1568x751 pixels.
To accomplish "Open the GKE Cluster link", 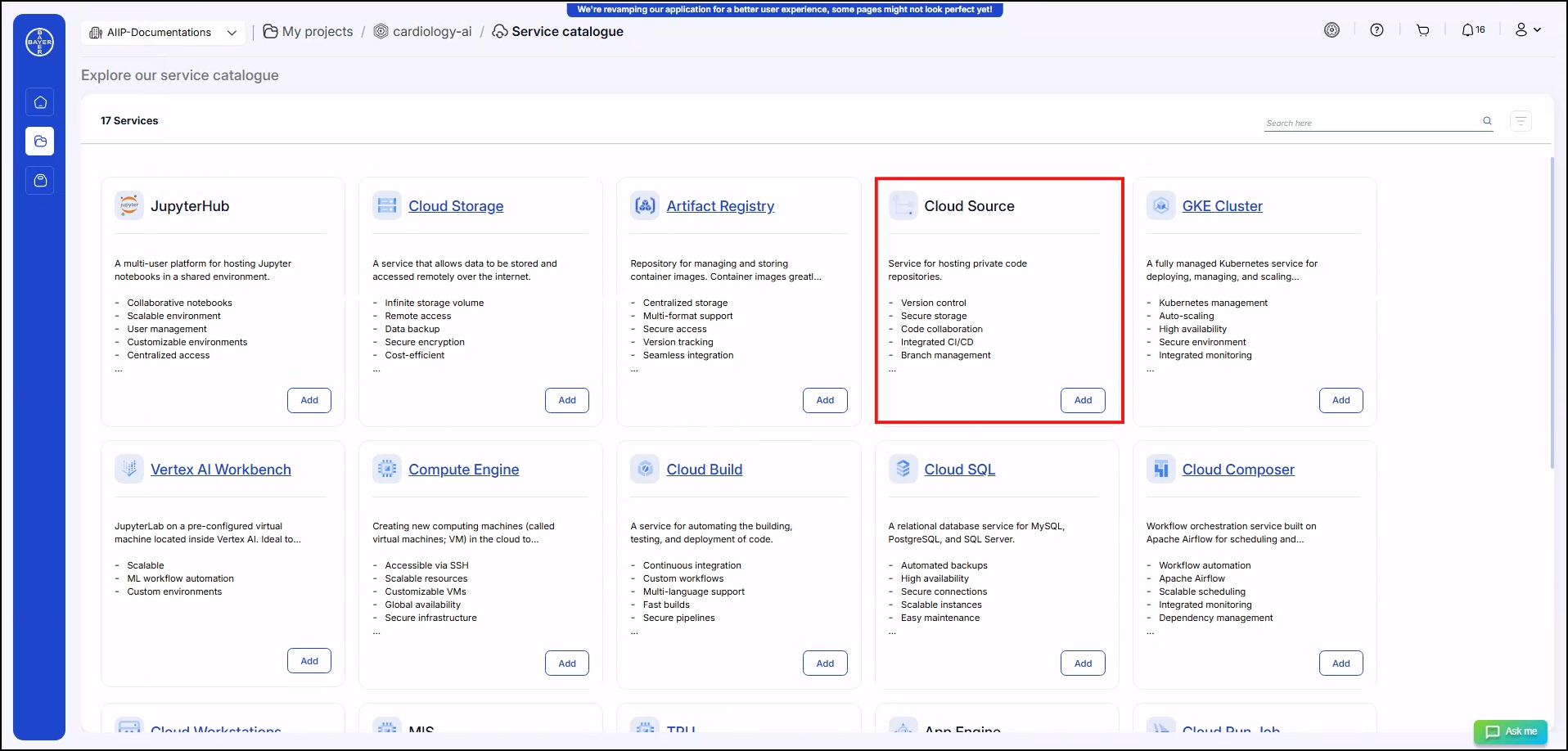I will pos(1222,206).
